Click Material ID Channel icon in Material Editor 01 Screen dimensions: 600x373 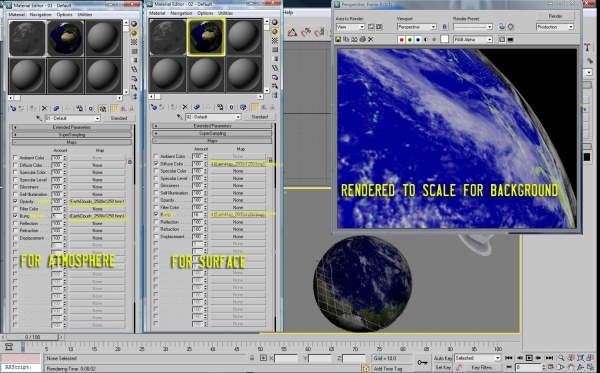(x=91, y=109)
